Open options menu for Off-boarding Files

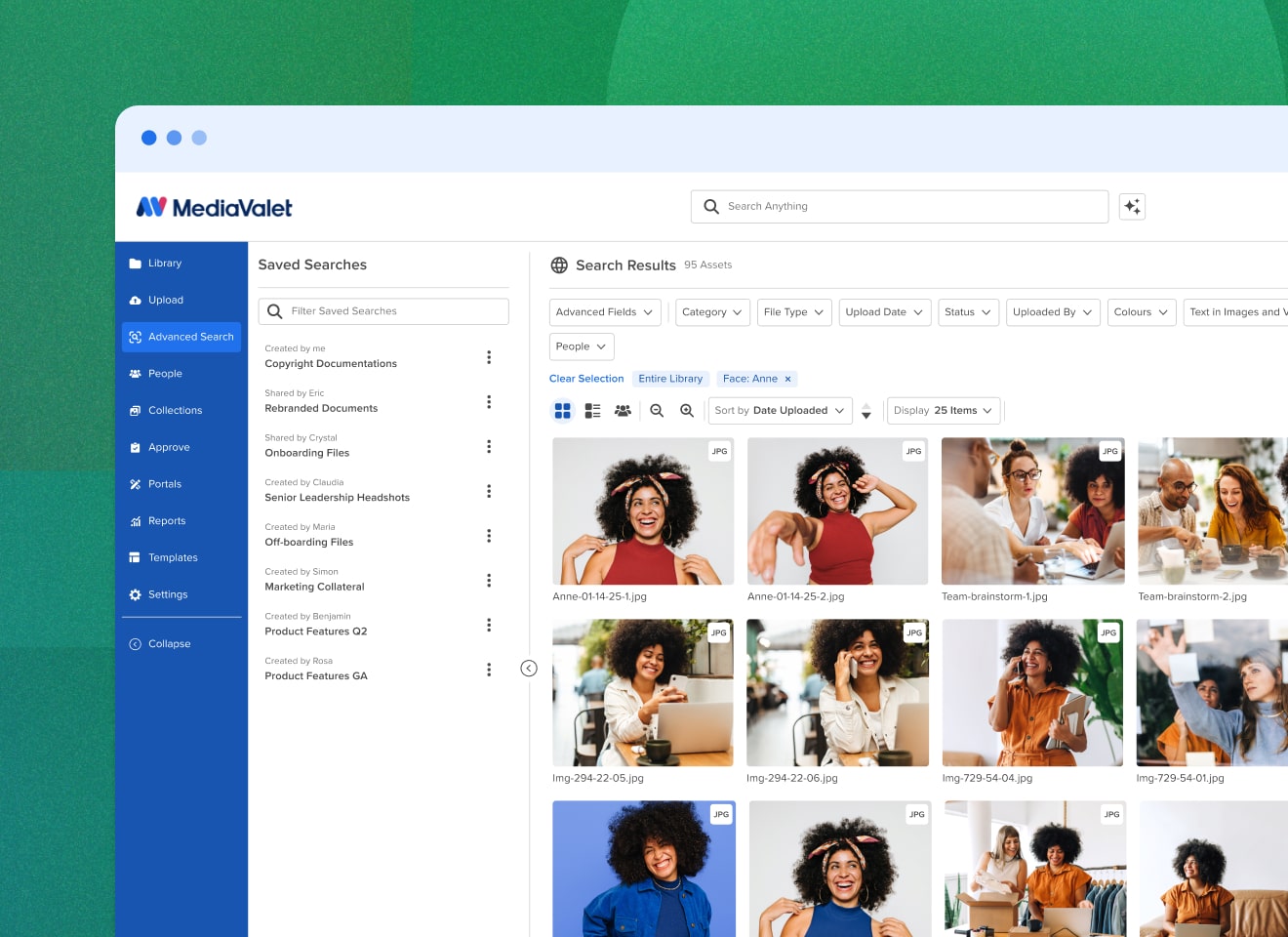click(489, 536)
